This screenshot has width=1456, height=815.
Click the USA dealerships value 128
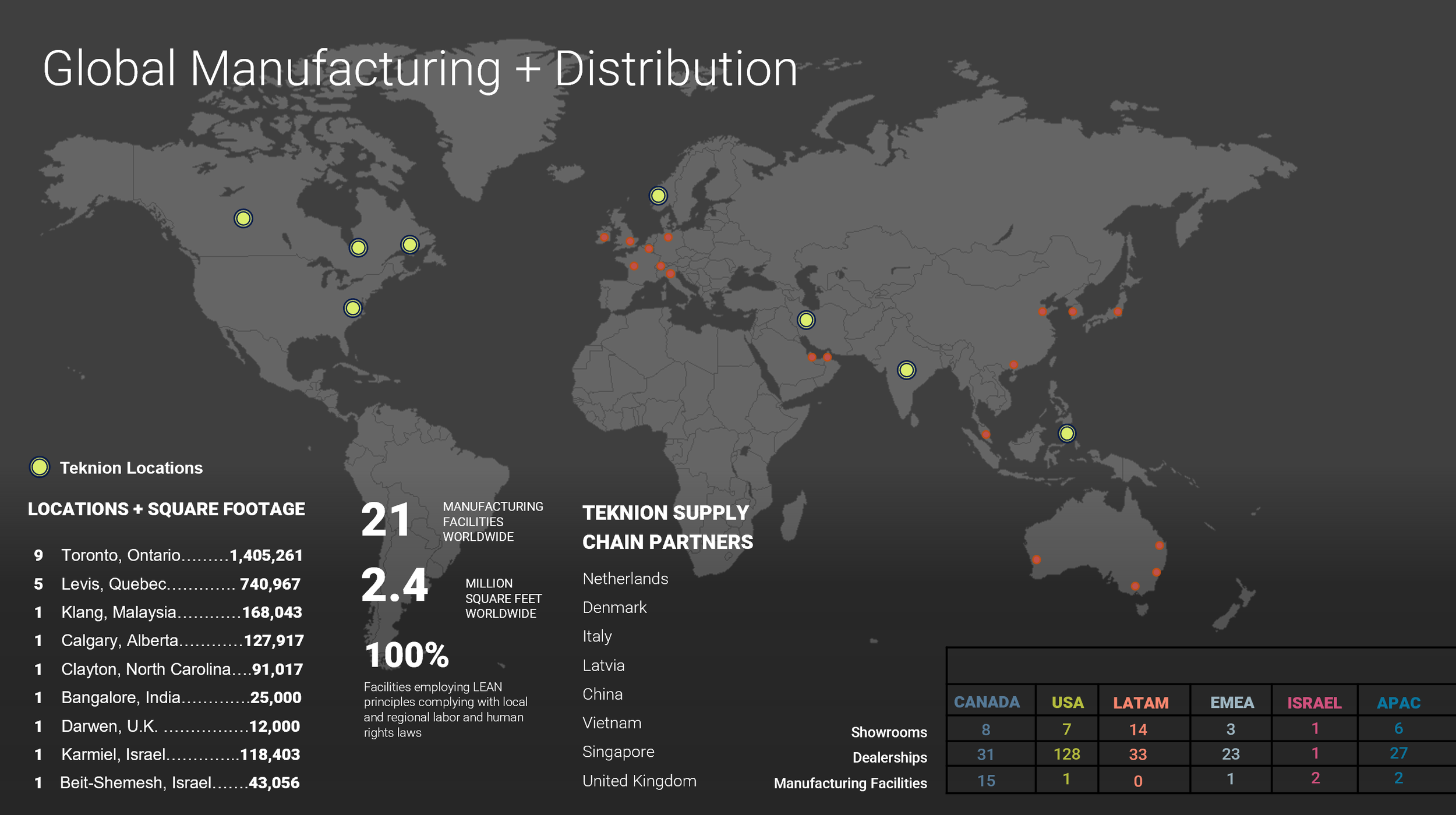[1066, 754]
